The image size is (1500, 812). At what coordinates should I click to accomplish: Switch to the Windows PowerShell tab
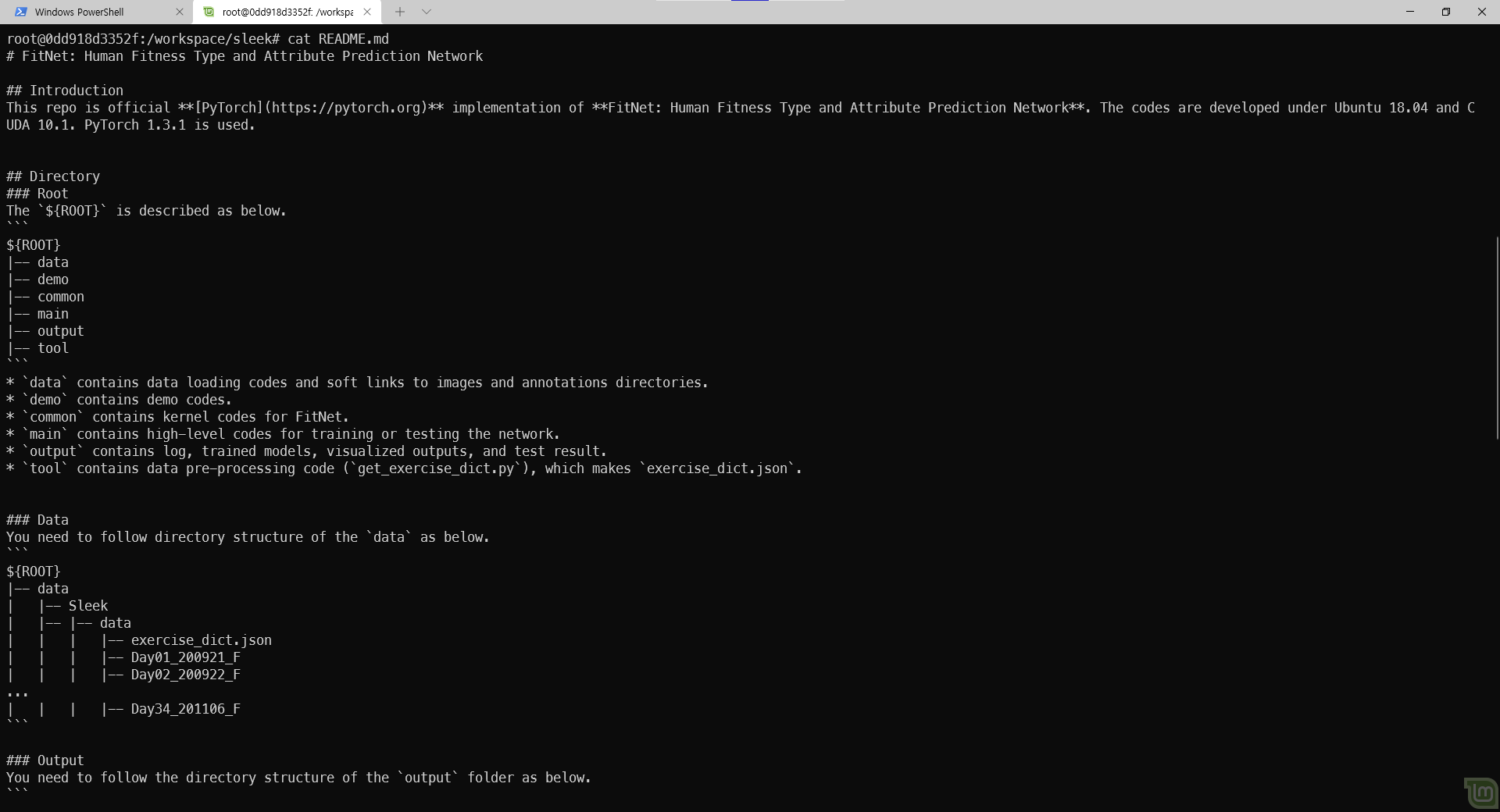[96, 12]
